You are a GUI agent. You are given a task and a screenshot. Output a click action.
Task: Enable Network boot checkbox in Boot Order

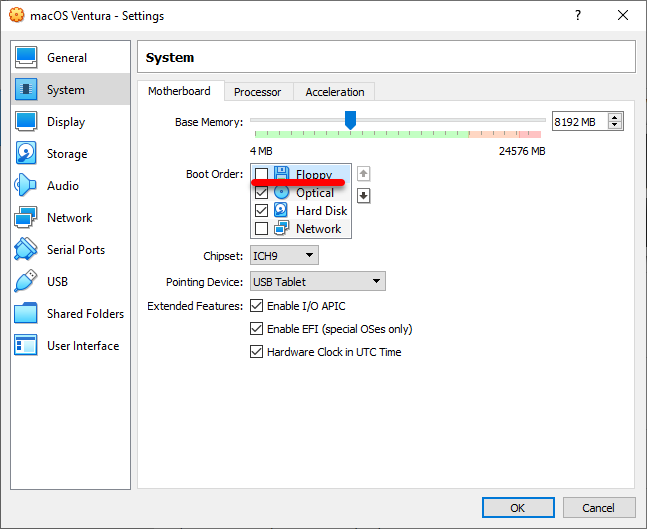pyautogui.click(x=261, y=228)
